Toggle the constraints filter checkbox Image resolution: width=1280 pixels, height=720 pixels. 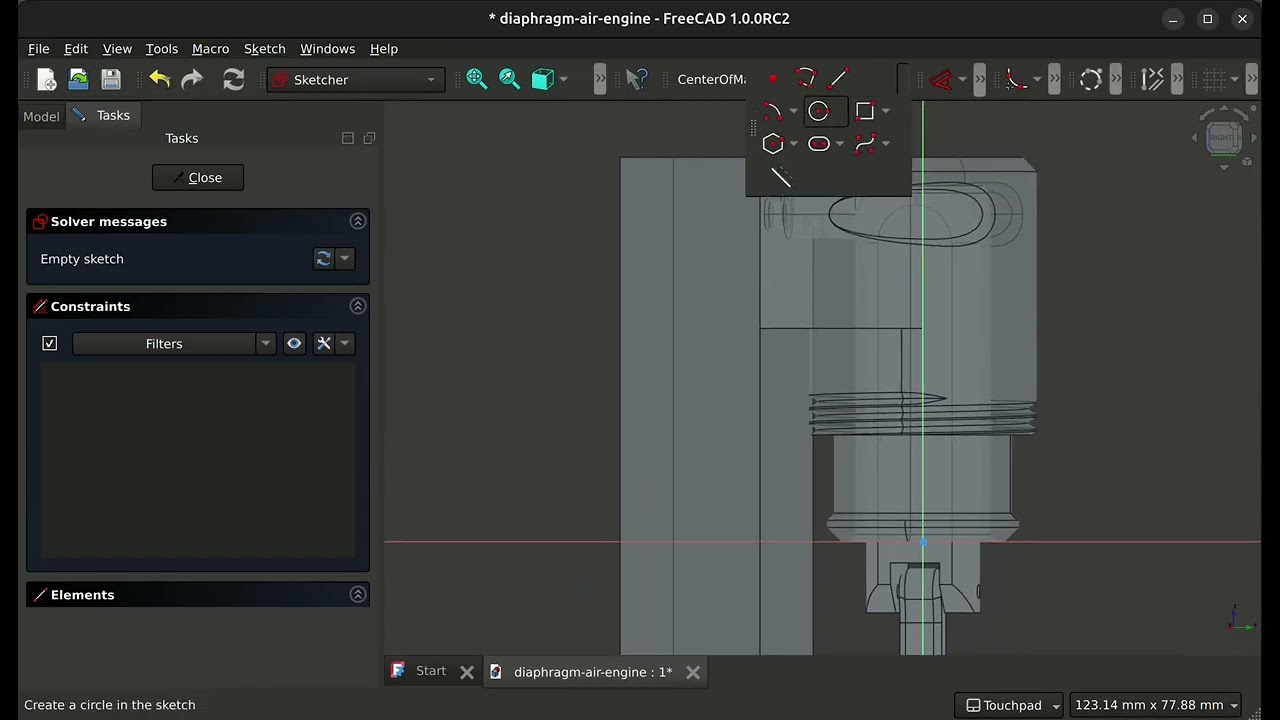click(50, 343)
